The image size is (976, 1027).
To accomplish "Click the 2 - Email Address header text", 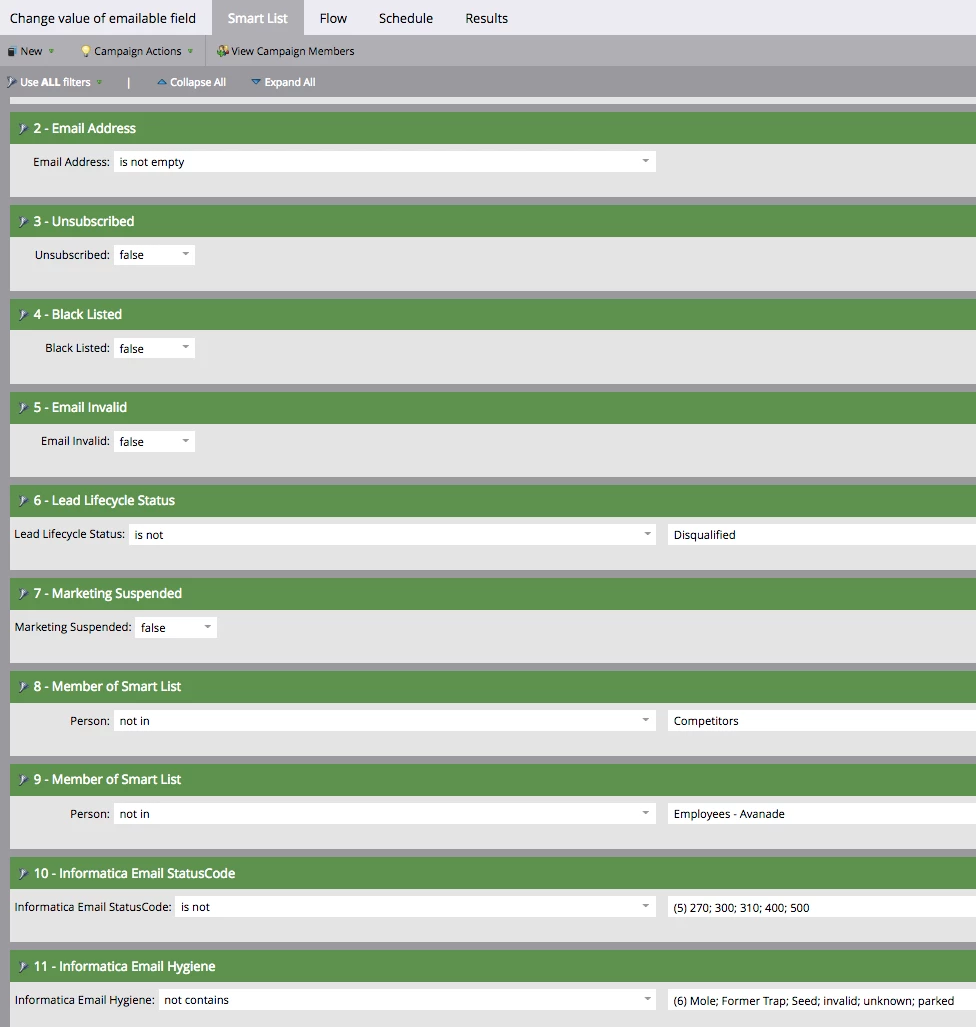I will pyautogui.click(x=84, y=128).
